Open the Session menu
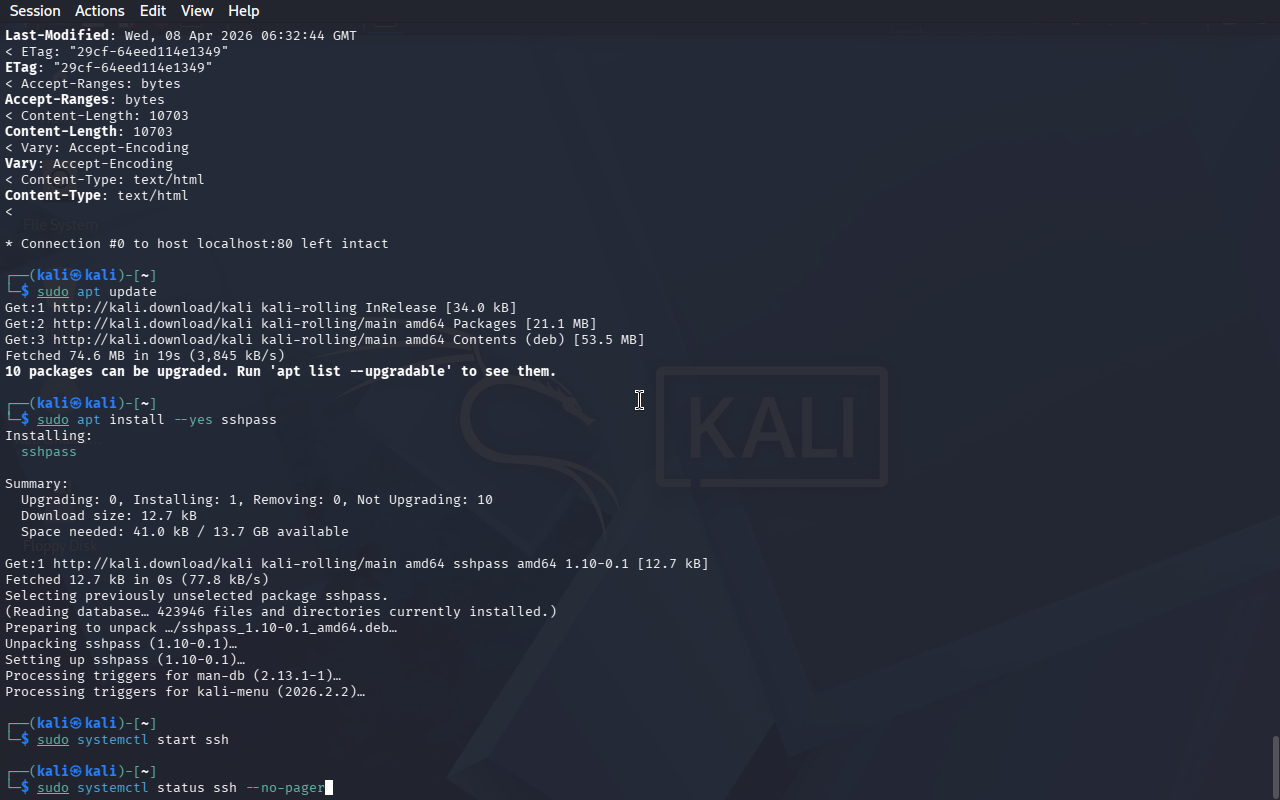The image size is (1280, 800). (35, 11)
